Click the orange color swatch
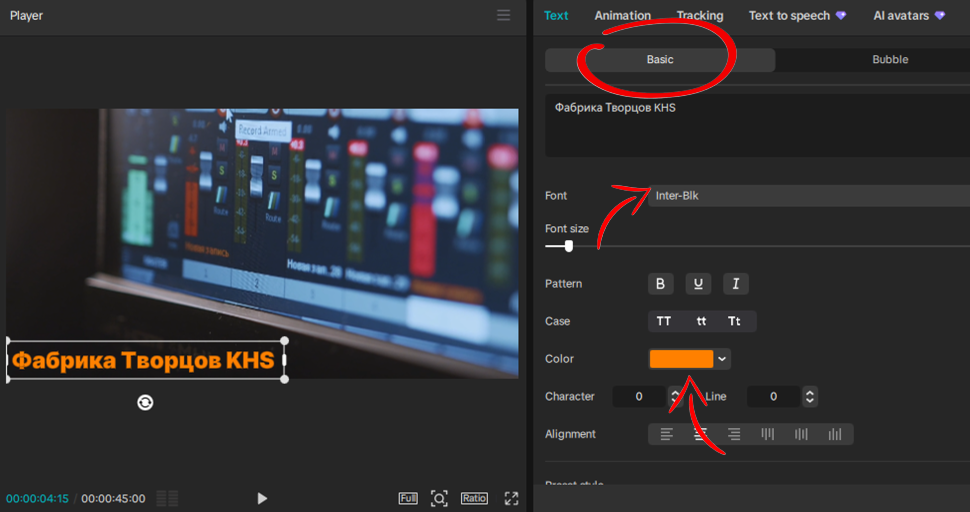The width and height of the screenshot is (970, 512). pyautogui.click(x=681, y=359)
